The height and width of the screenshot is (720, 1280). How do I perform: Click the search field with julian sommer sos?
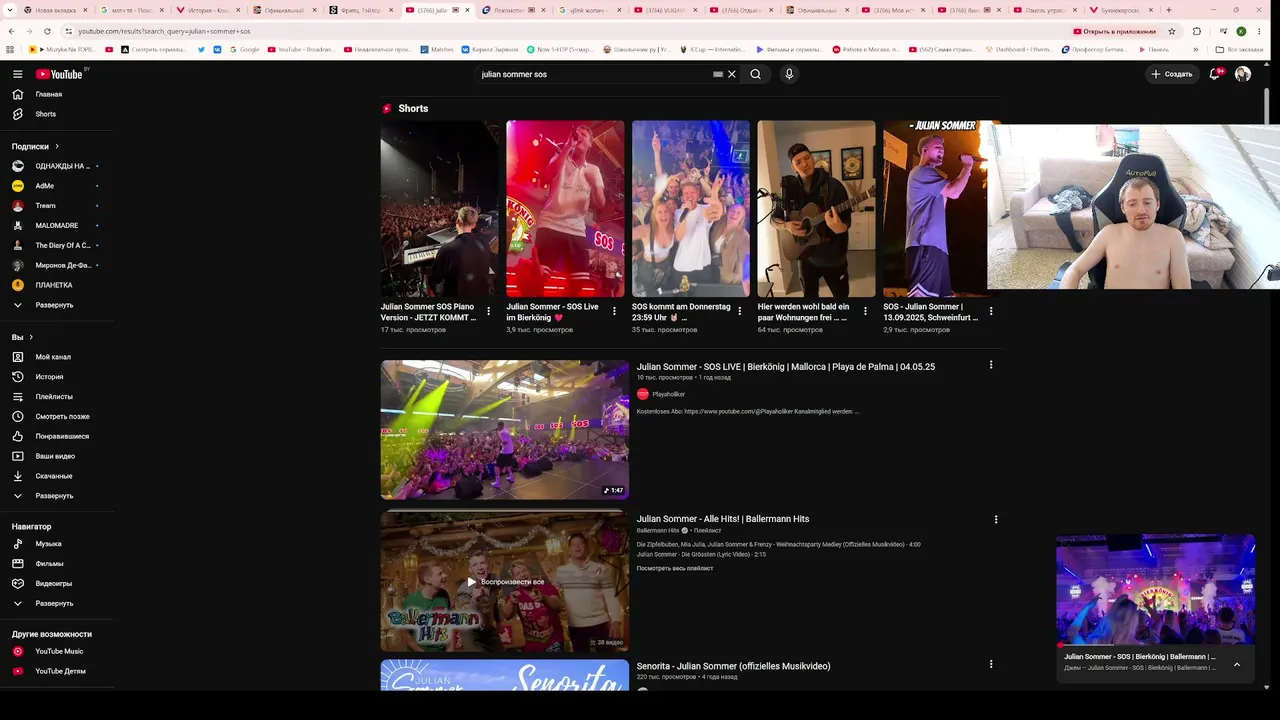pyautogui.click(x=594, y=74)
